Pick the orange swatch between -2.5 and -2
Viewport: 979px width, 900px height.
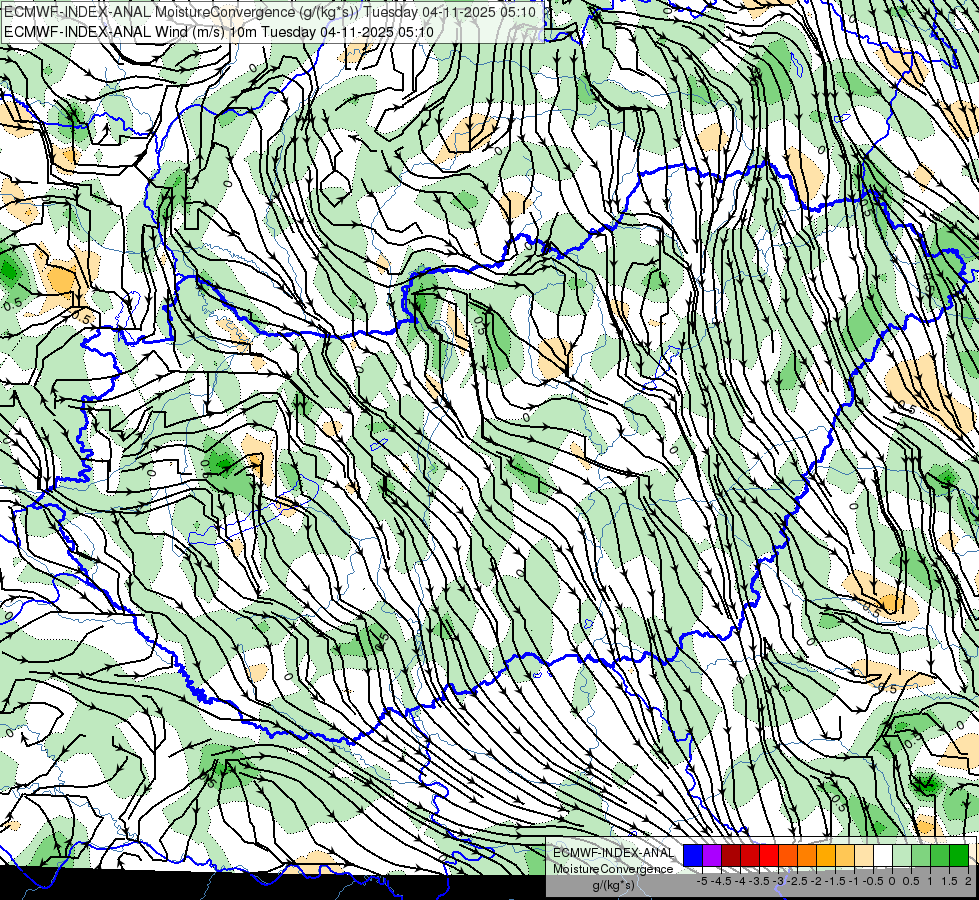pos(807,855)
